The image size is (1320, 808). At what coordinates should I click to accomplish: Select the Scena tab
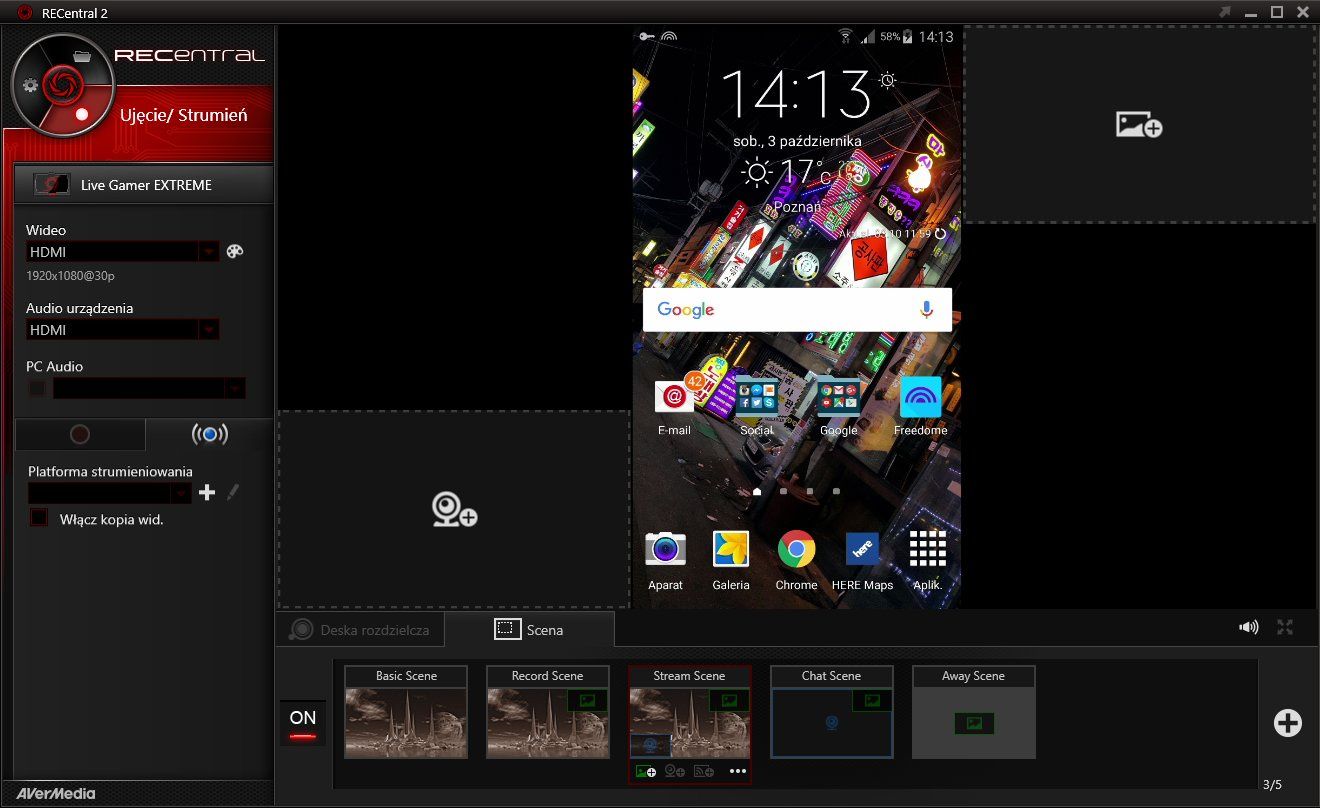click(x=529, y=630)
